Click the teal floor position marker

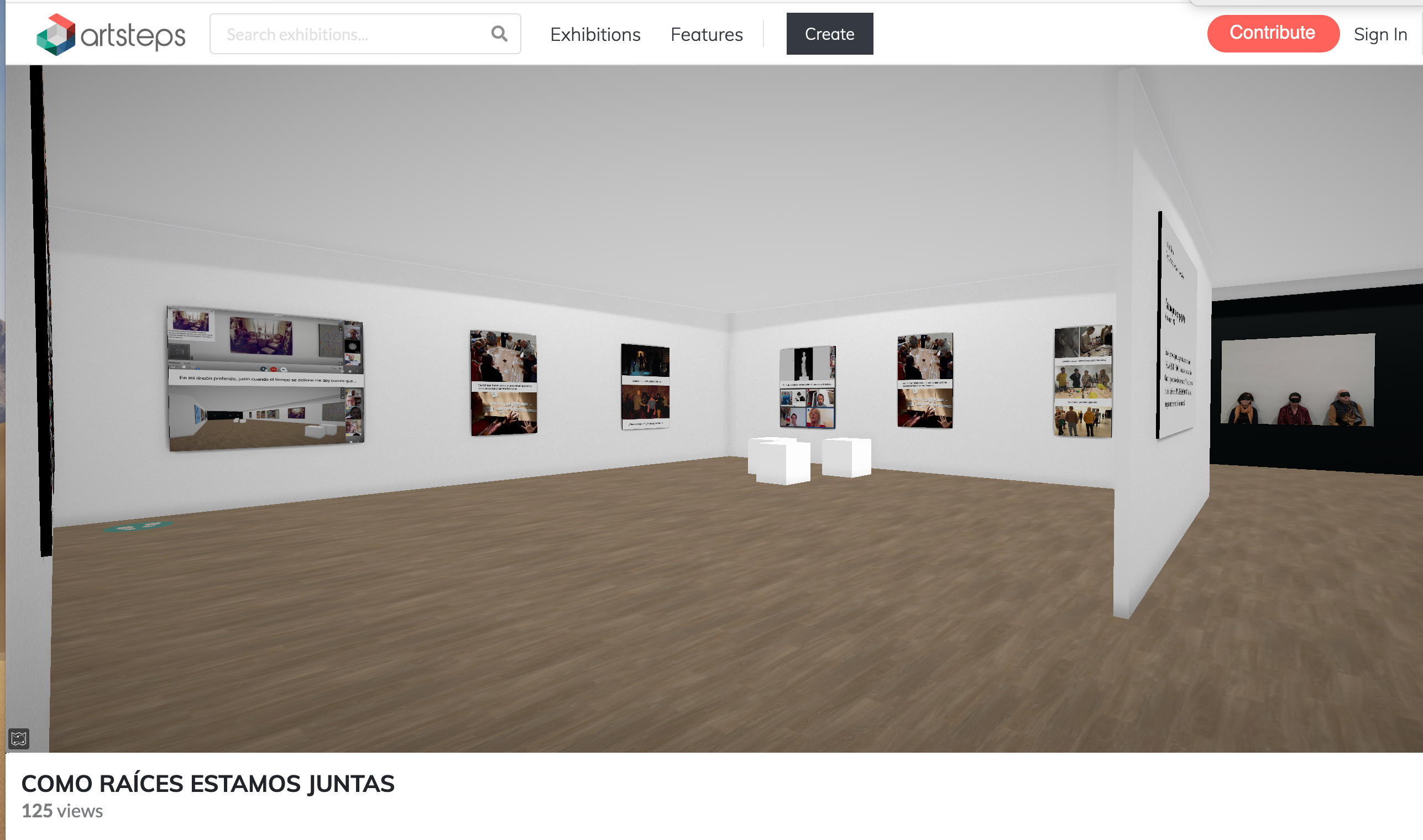[x=138, y=527]
